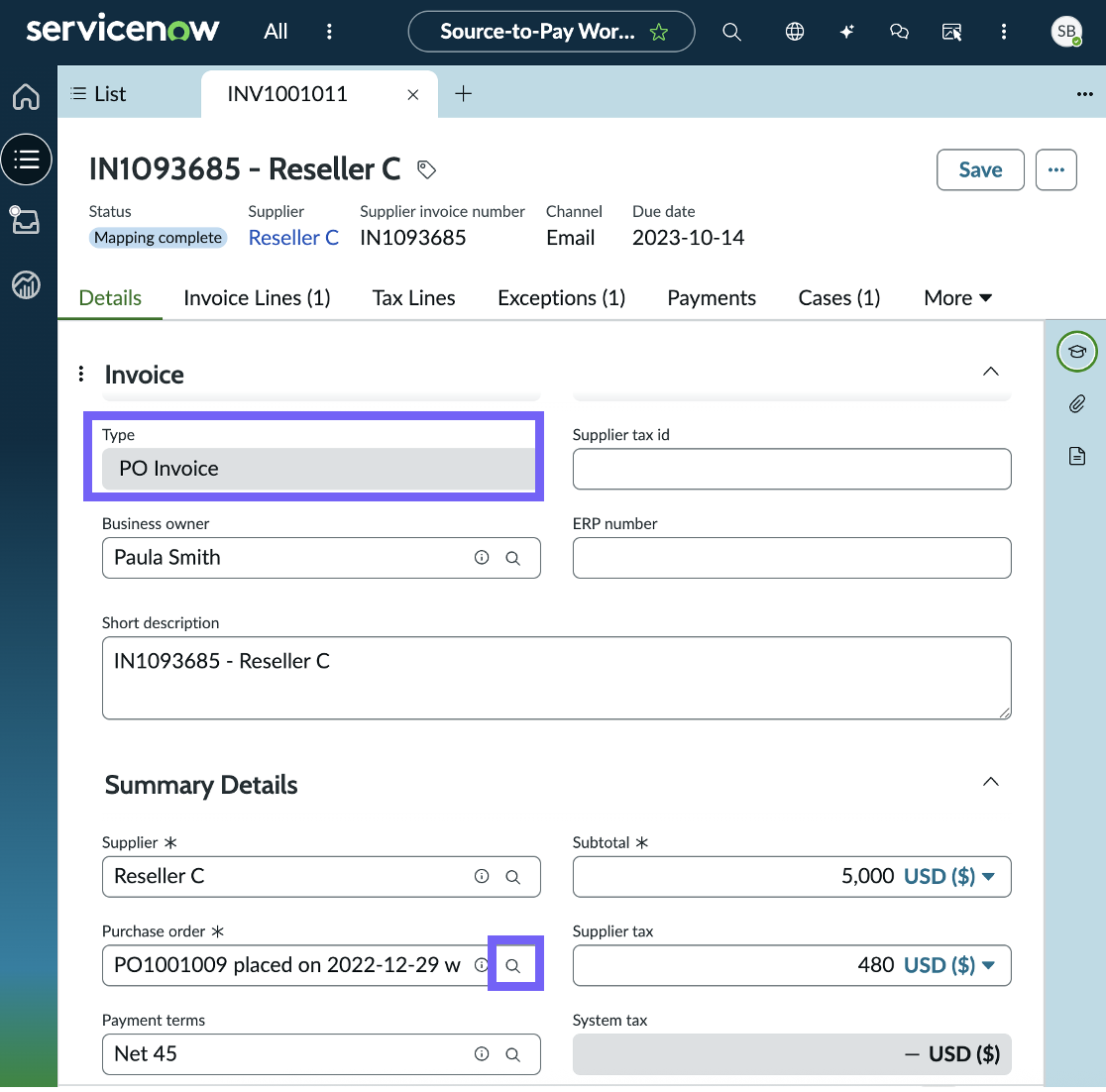
Task: Show info for Payment terms Net 45
Action: click(x=482, y=1054)
